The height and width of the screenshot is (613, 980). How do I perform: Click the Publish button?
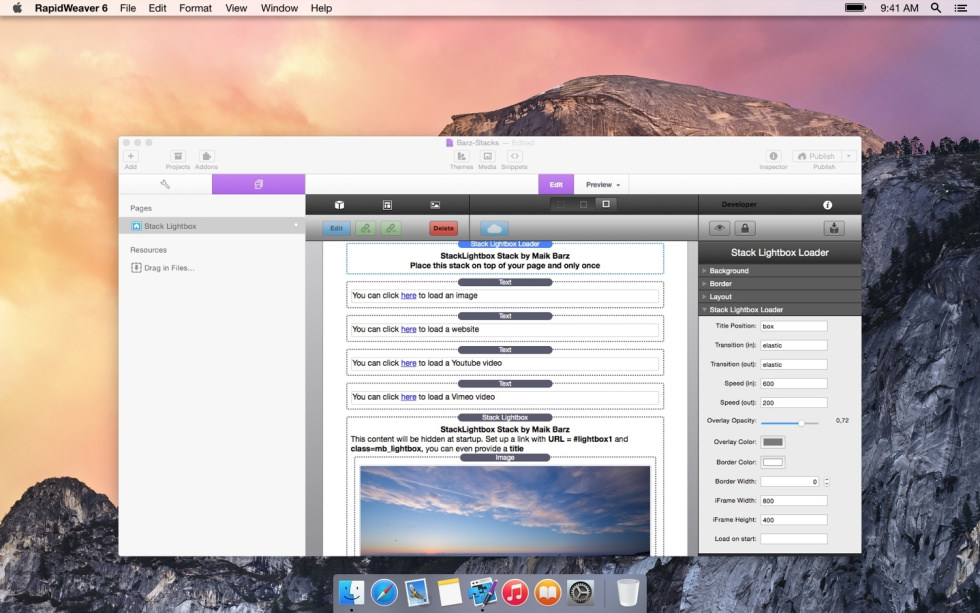coord(816,156)
